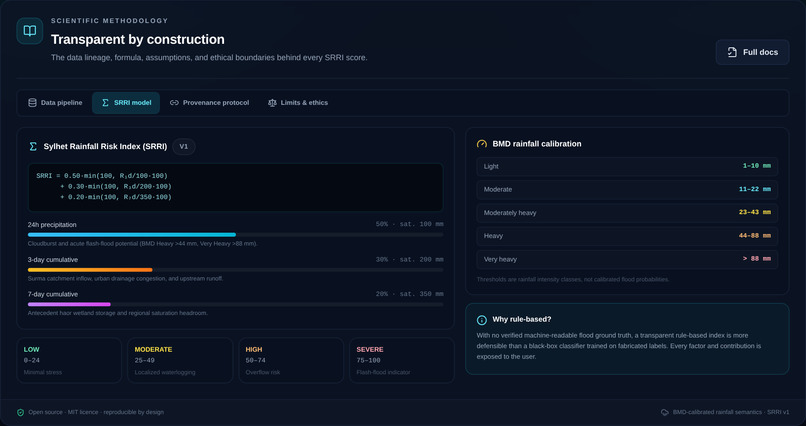806x426 pixels.
Task: Click the gauge icon beside BMD rainfall calibration
Action: click(x=482, y=144)
